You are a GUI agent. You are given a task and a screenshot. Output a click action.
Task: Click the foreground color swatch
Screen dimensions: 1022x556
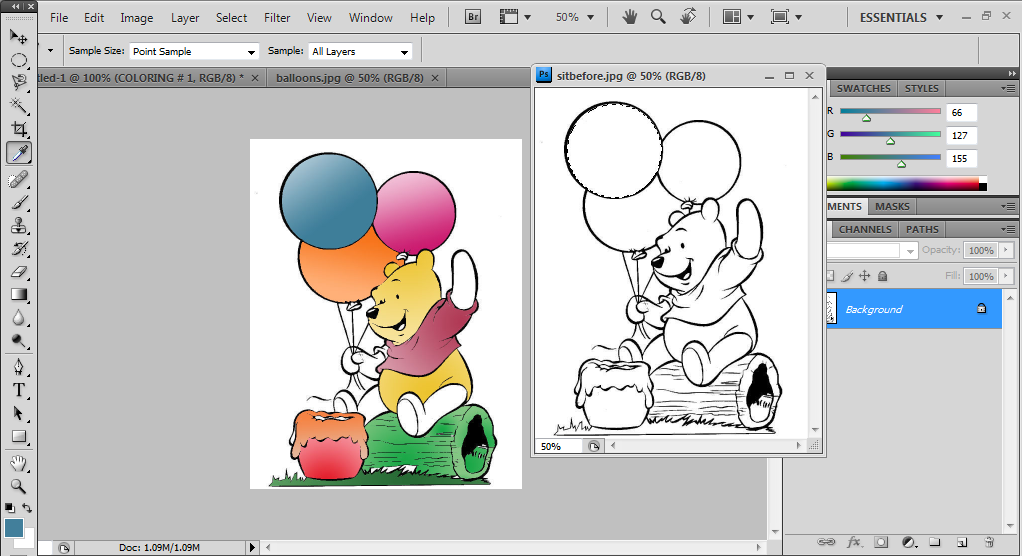coord(14,527)
